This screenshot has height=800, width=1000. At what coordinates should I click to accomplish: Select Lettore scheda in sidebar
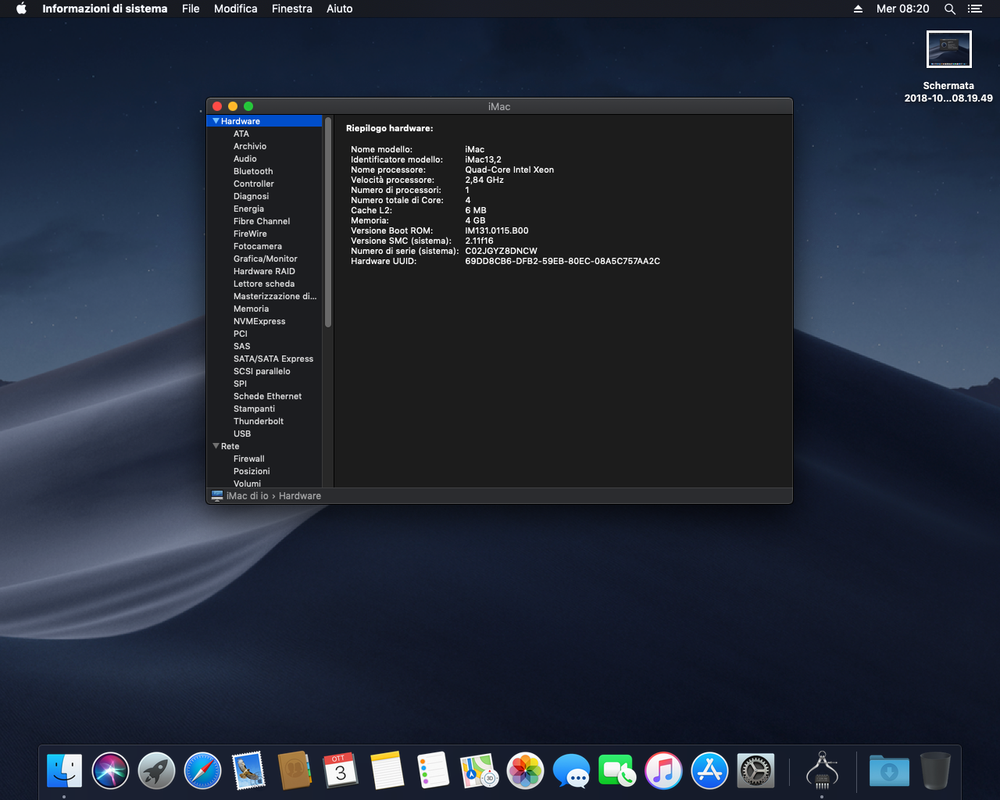[264, 284]
